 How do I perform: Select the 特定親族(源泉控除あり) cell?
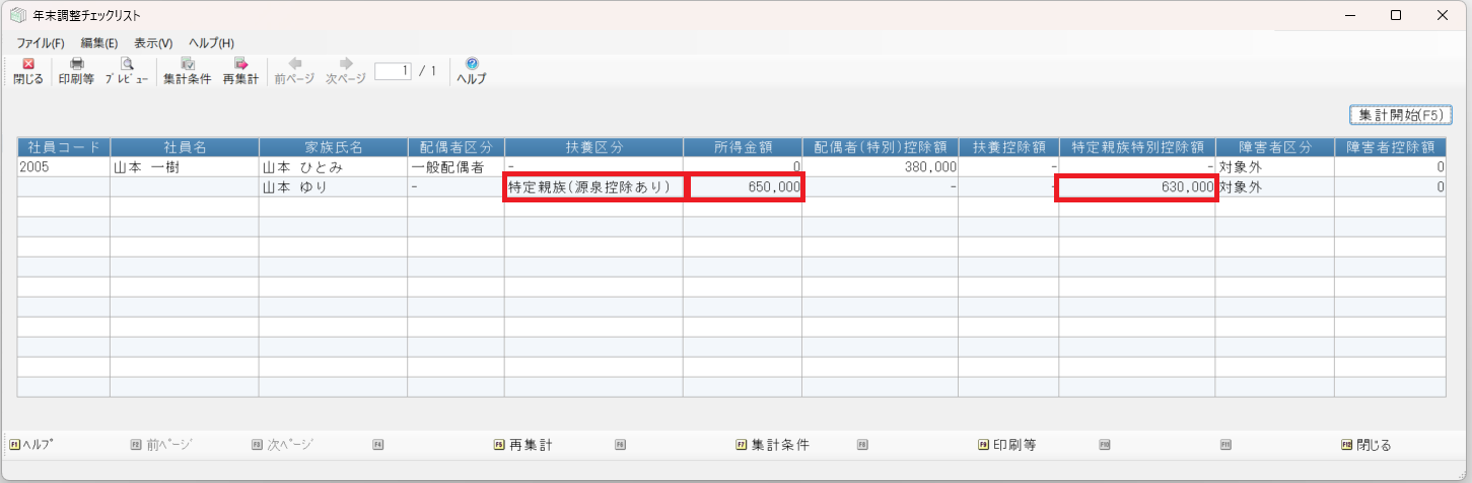[x=594, y=187]
